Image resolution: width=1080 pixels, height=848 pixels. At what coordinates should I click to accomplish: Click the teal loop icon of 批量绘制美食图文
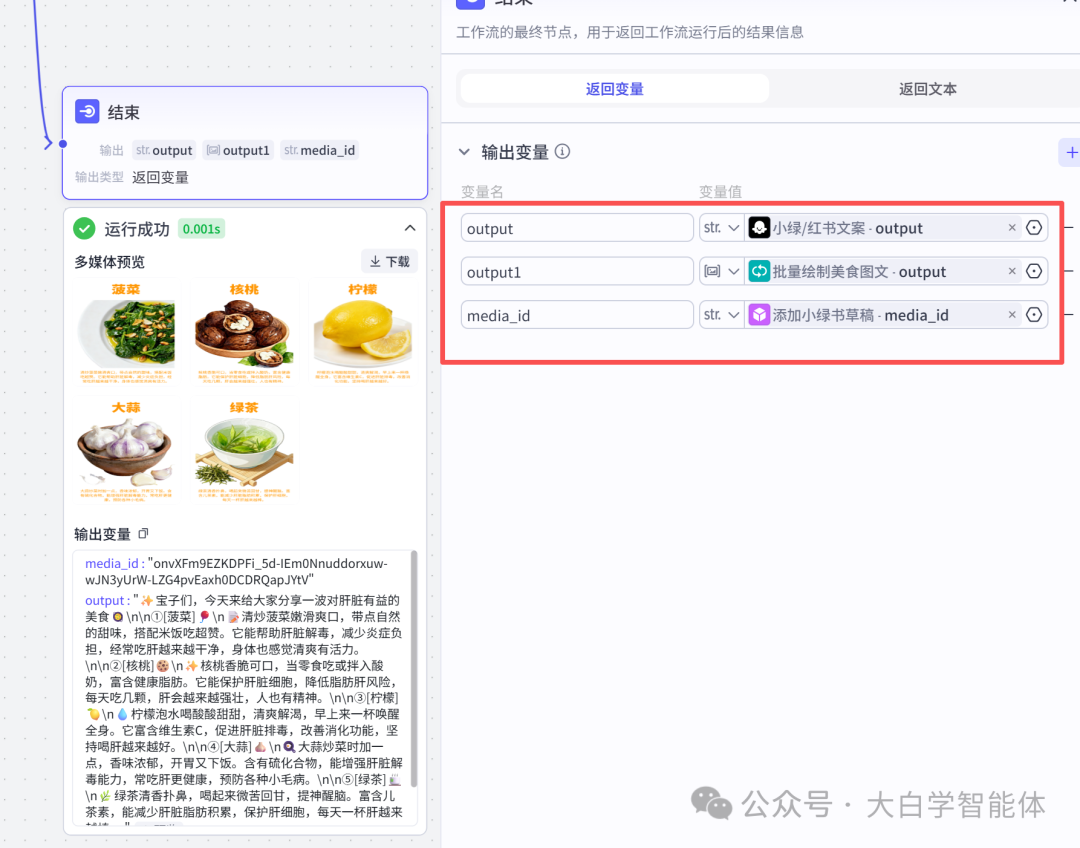pos(759,271)
